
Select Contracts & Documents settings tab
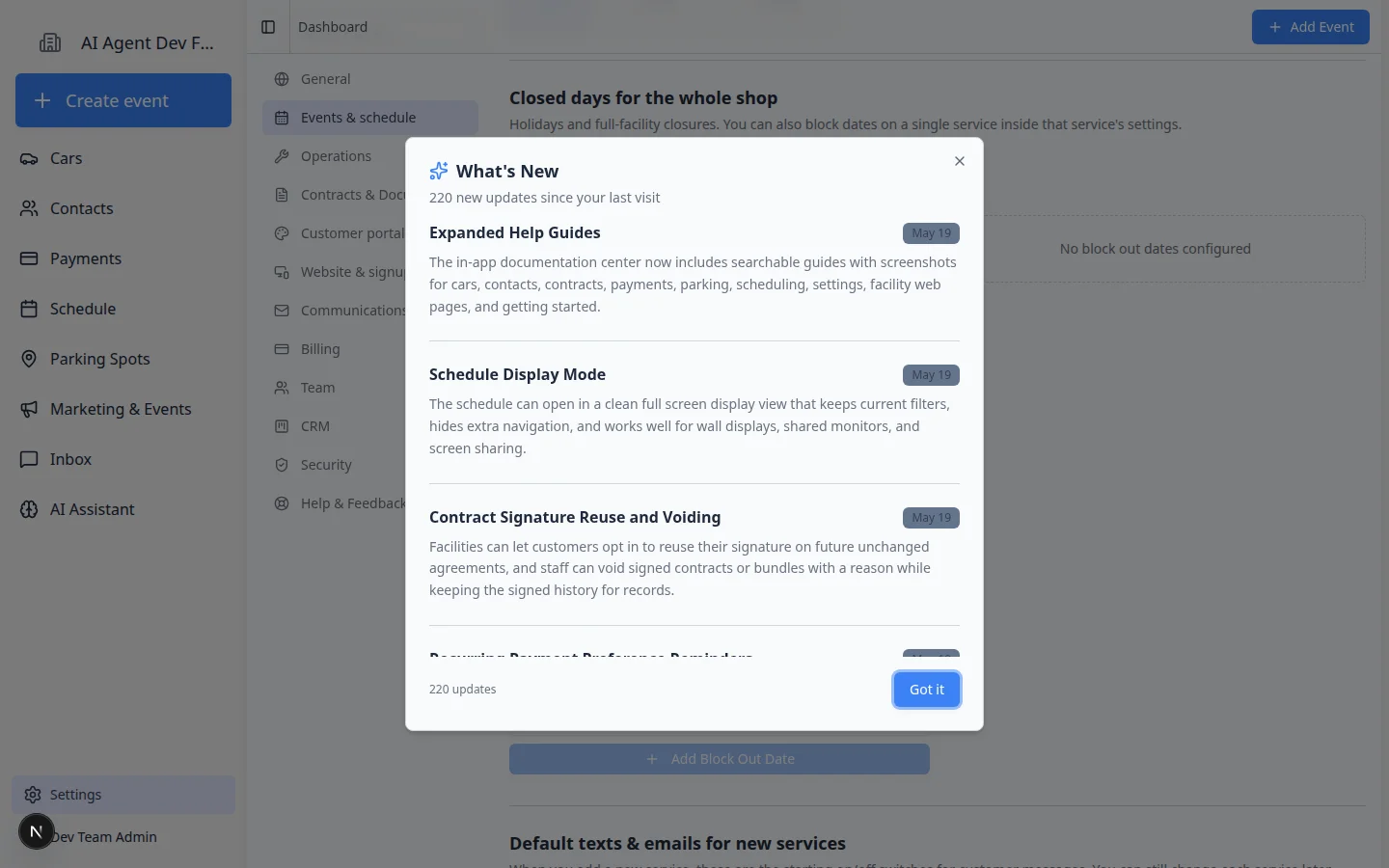coord(334,195)
